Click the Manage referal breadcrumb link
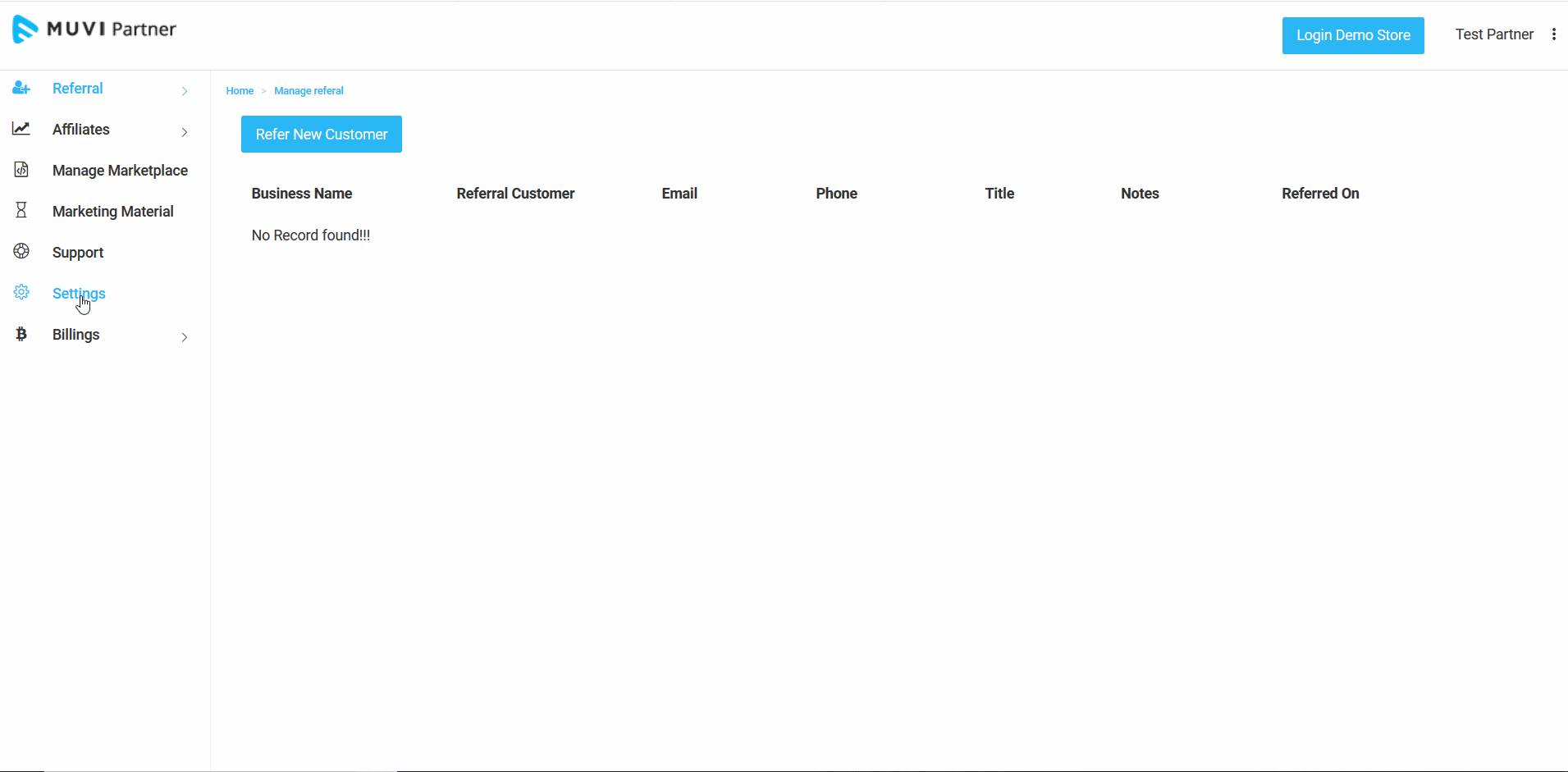Screen dimensions: 1568x772 point(309,91)
